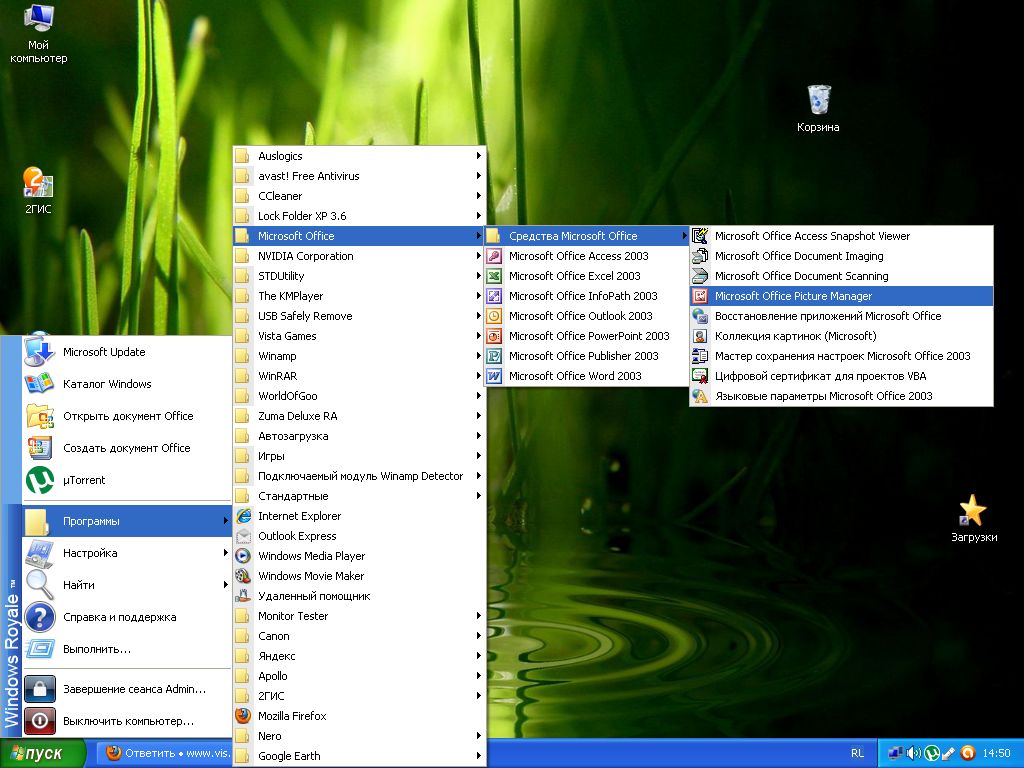This screenshot has width=1024, height=768.
Task: Launch the 2ГИС desktop shortcut icon
Action: pyautogui.click(x=38, y=183)
